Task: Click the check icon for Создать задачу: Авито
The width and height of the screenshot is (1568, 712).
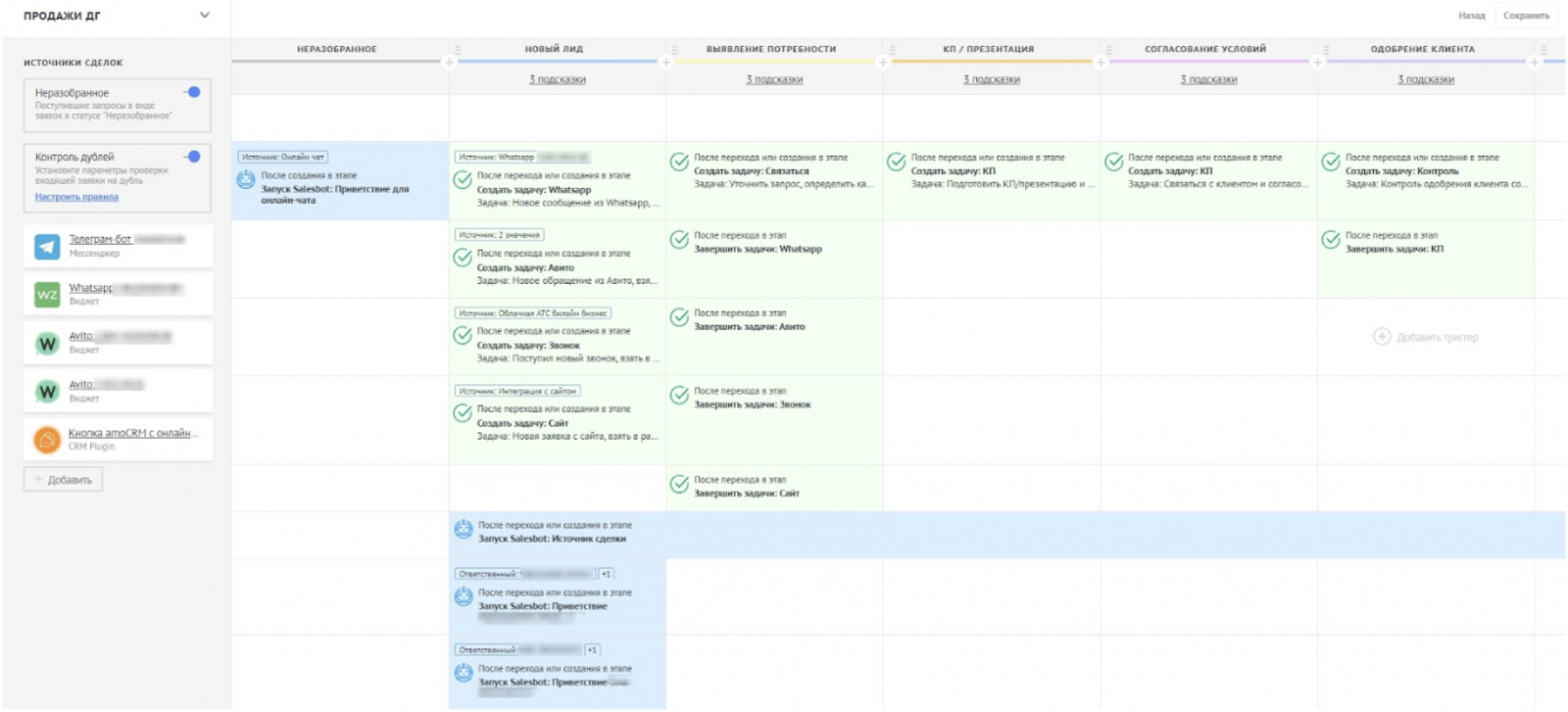Action: pos(463,258)
